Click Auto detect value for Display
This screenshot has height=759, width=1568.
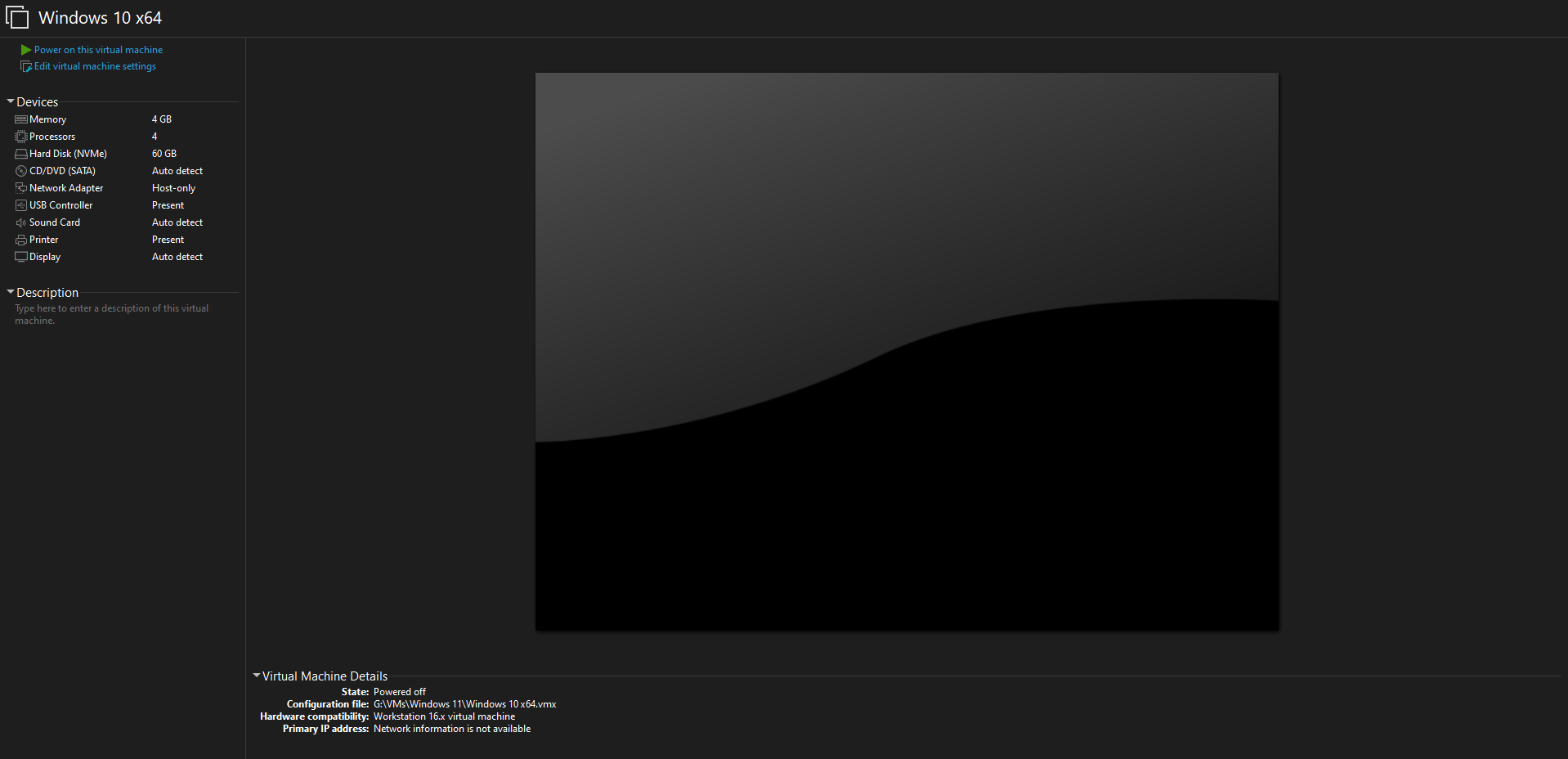tap(177, 257)
